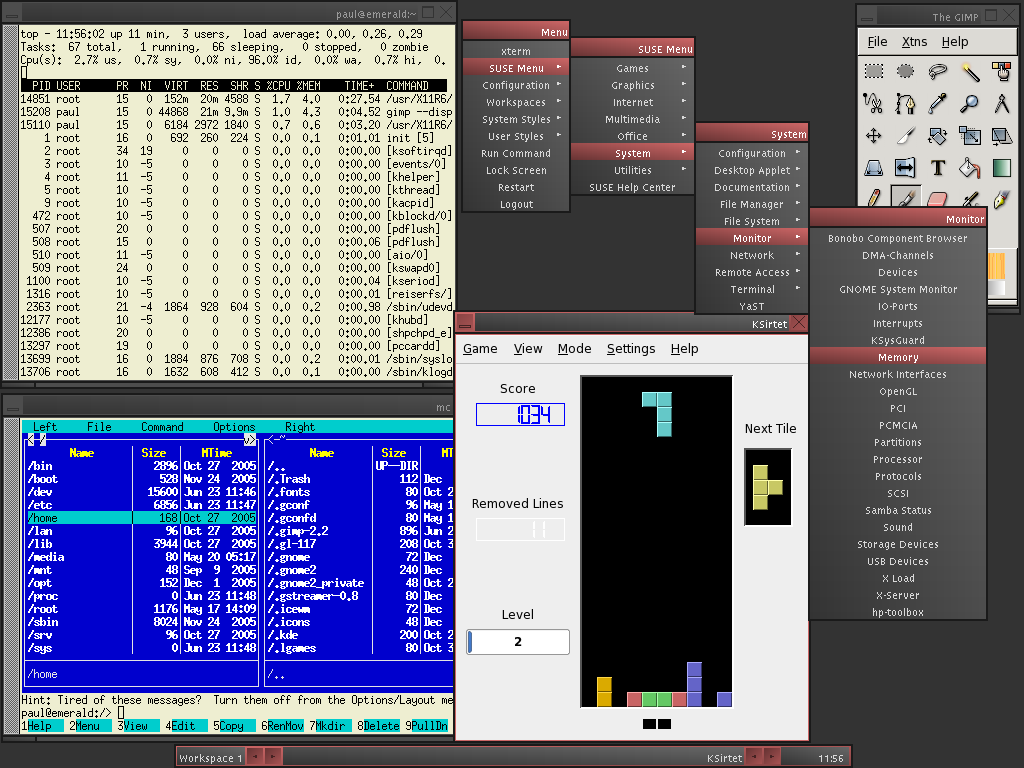Click the Next Tile preview box
This screenshot has height=768, width=1024.
click(768, 487)
